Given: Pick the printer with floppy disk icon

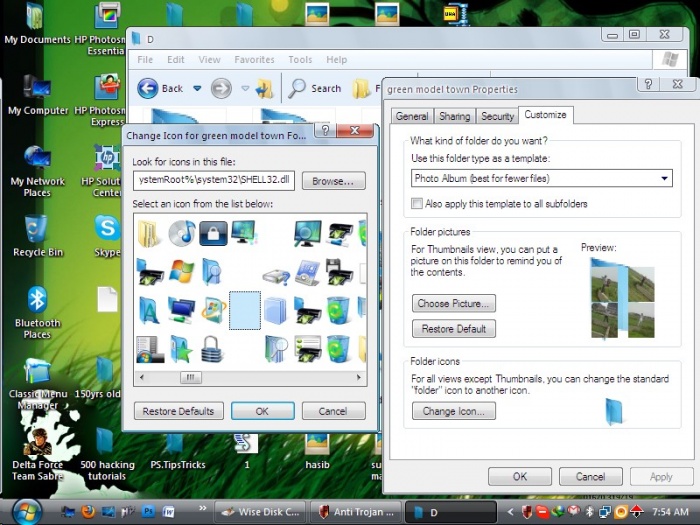Looking at the screenshot, I should point(340,271).
